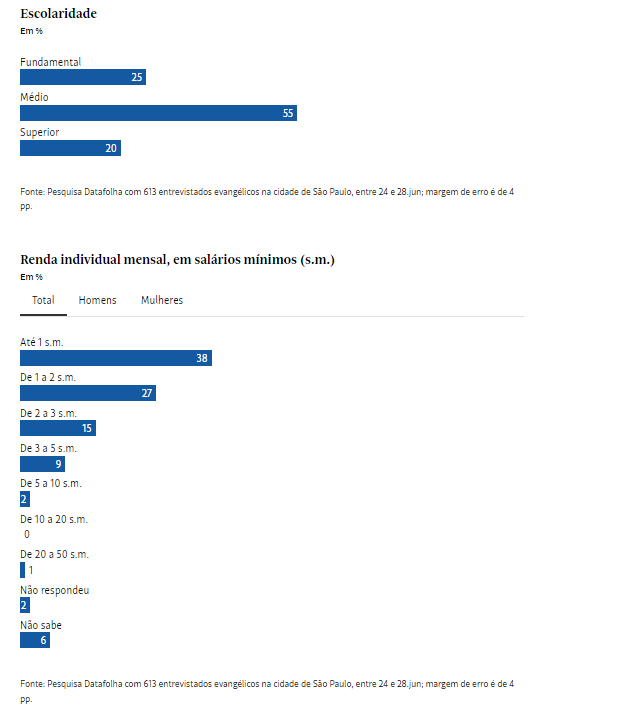Open the Total tab
This screenshot has width=619, height=716.
43,300
